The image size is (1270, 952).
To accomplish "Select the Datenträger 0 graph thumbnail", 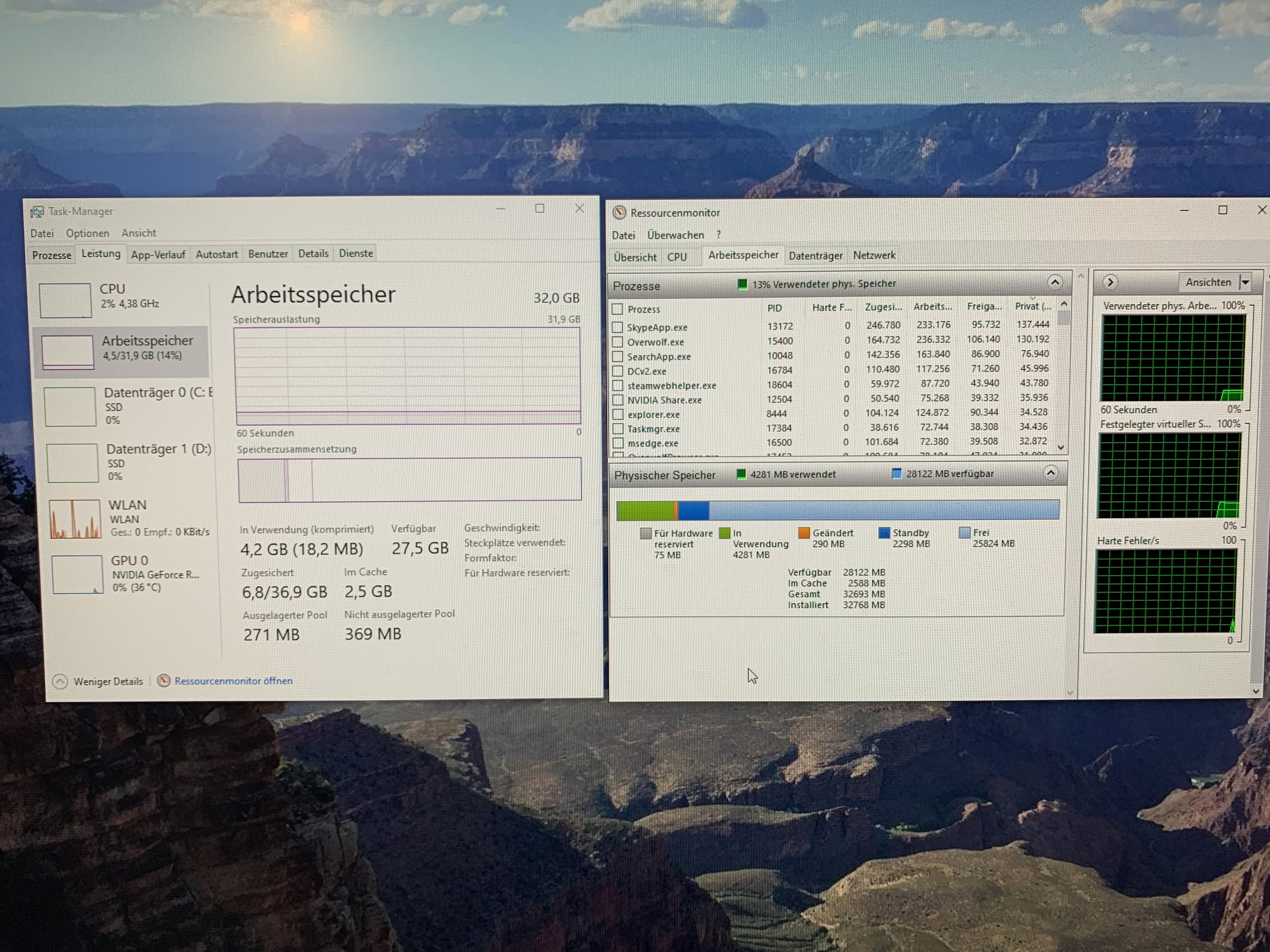I will click(x=70, y=406).
